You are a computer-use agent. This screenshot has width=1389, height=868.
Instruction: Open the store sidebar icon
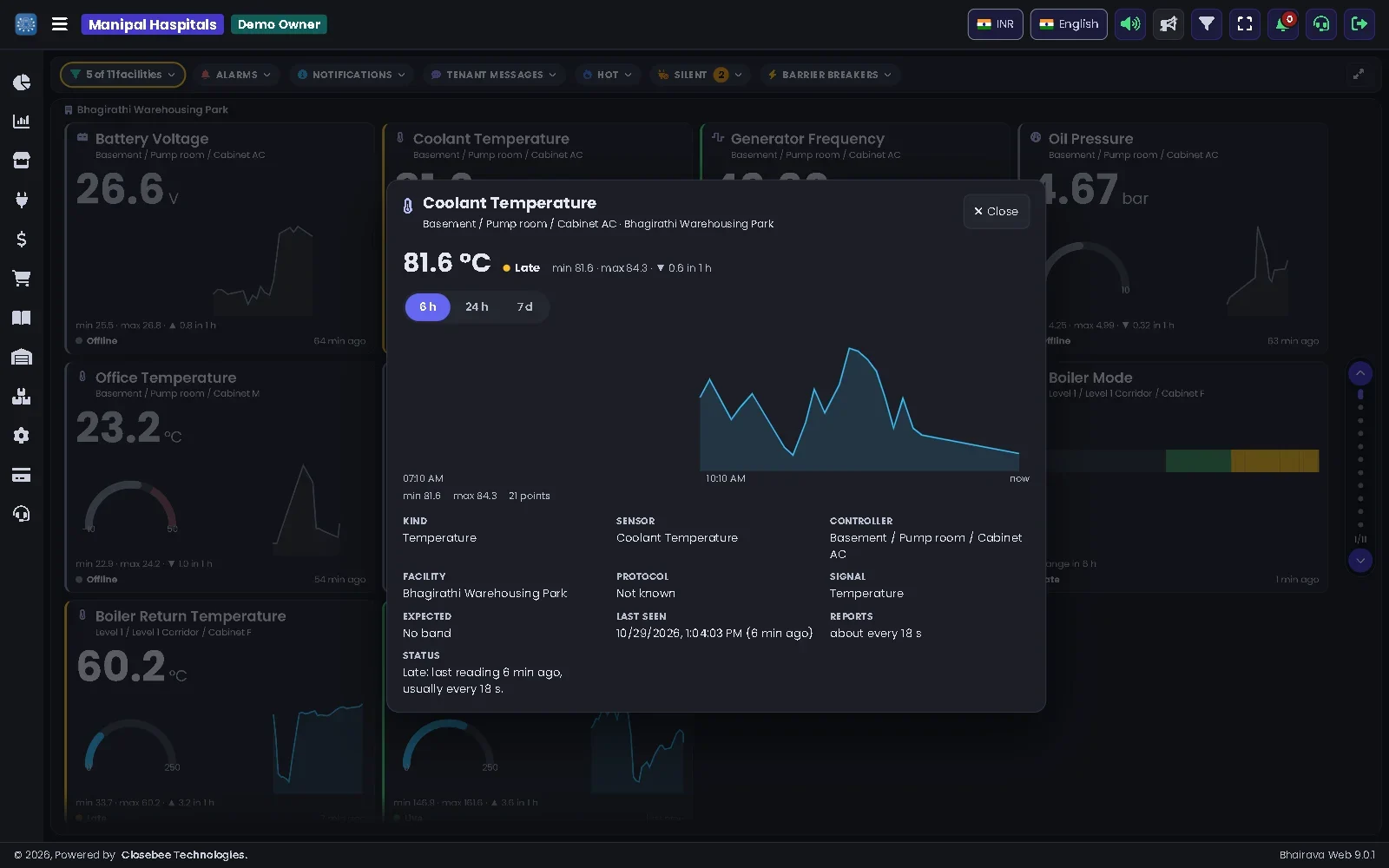coord(22,161)
